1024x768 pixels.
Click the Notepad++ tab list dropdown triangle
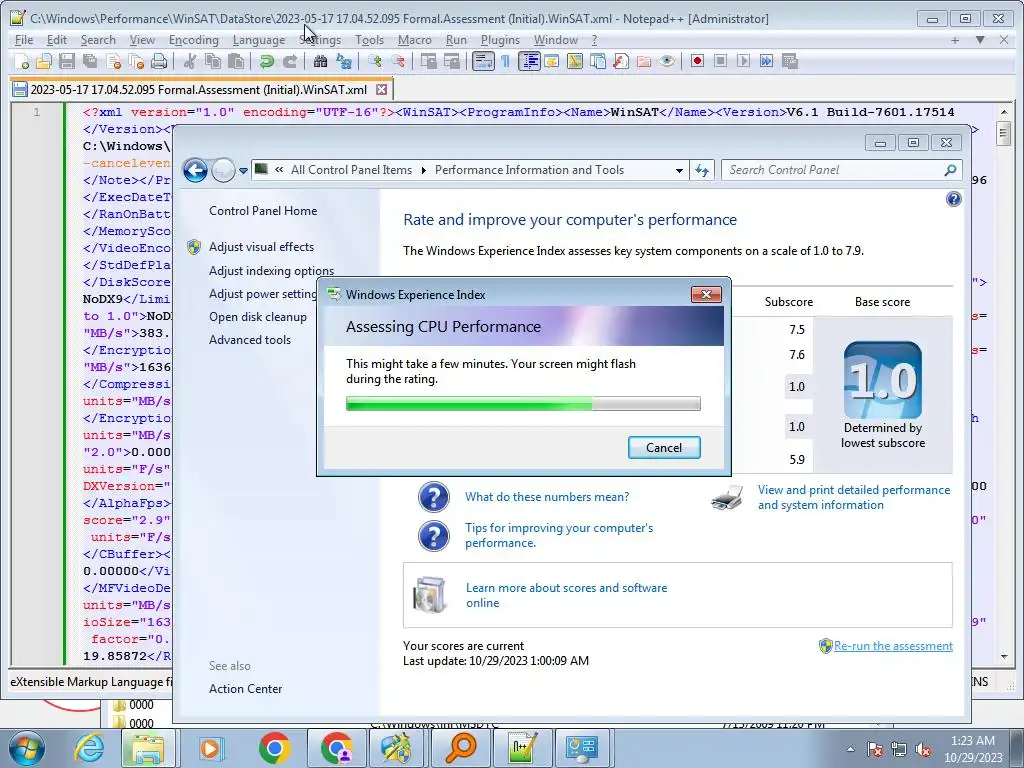[980, 40]
